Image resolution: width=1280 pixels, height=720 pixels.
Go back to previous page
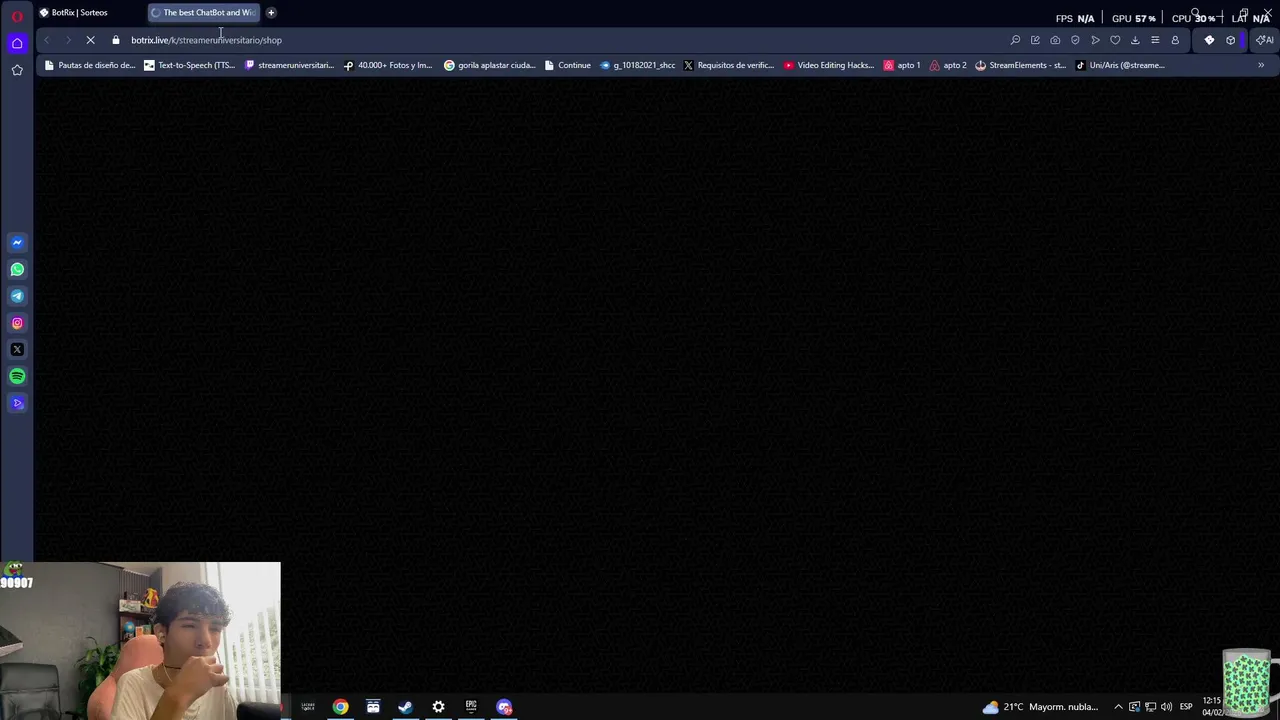[x=47, y=40]
